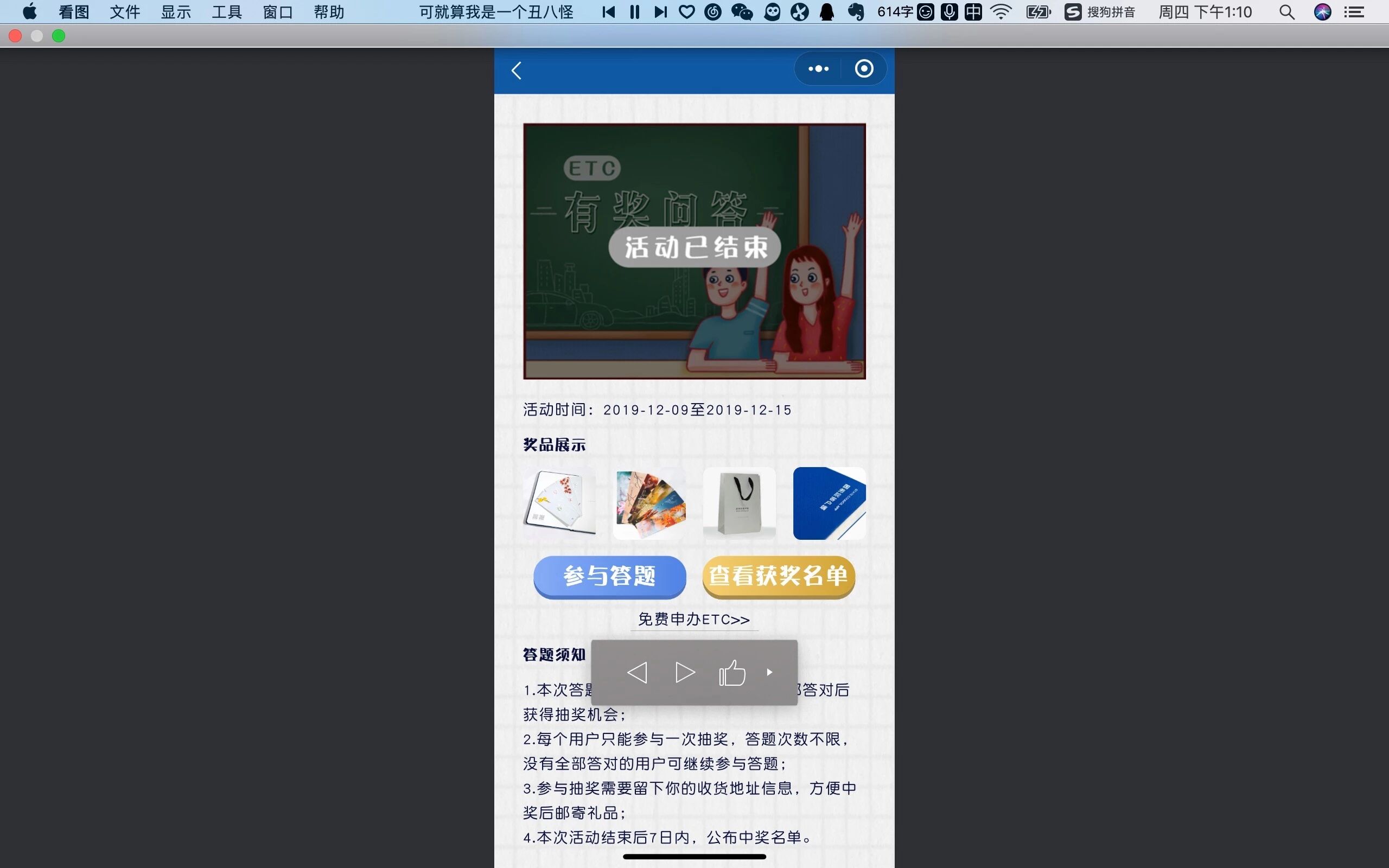
Task: Favorite the song with heart icon
Action: 686,12
